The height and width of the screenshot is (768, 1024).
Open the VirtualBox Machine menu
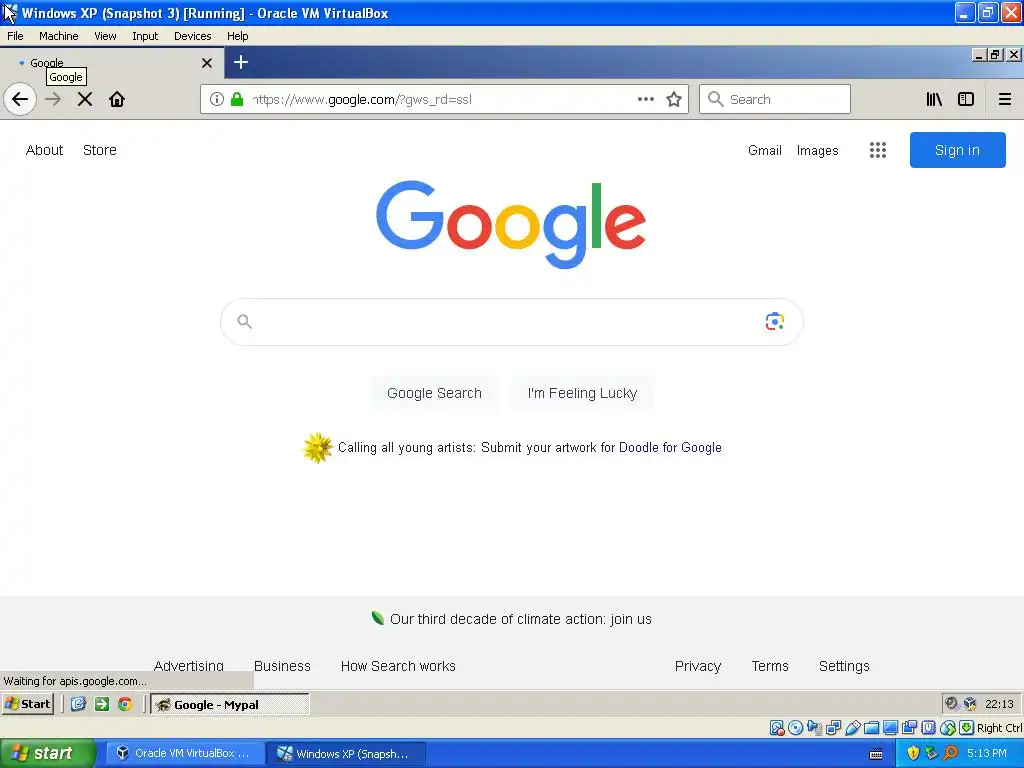coord(59,36)
